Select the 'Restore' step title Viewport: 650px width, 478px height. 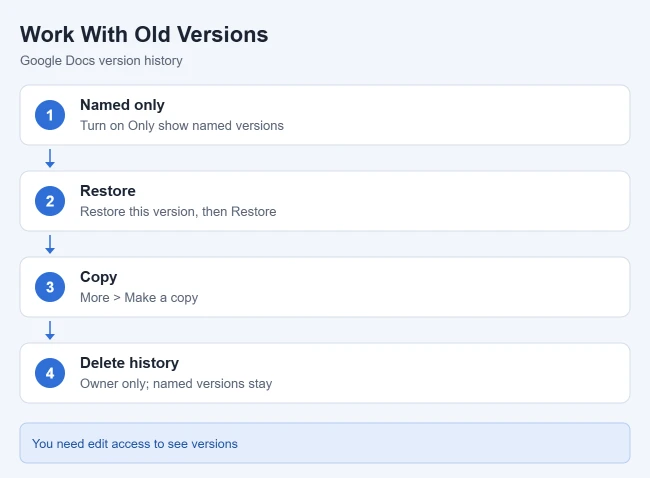(108, 191)
